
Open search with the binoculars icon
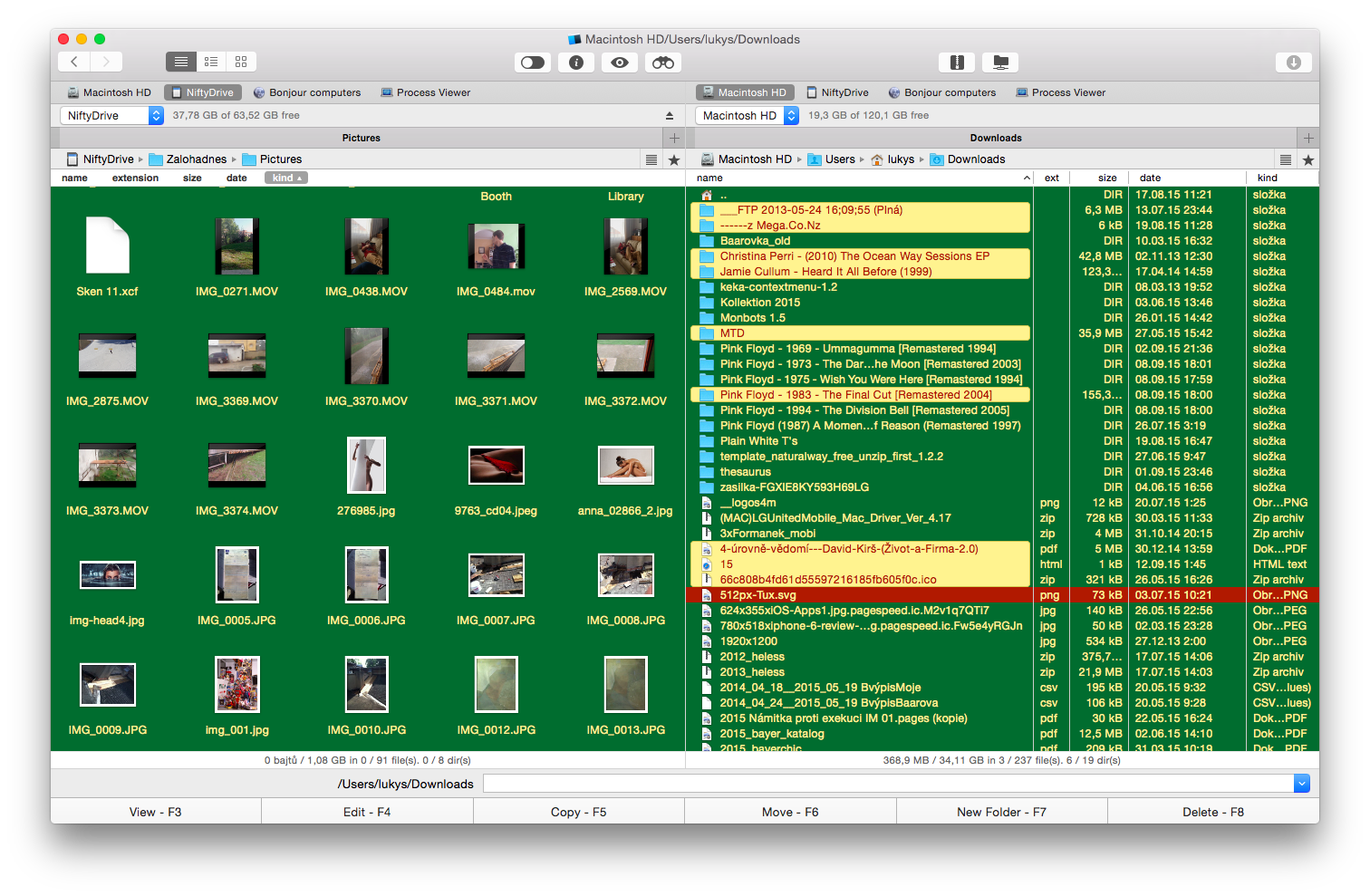point(663,63)
